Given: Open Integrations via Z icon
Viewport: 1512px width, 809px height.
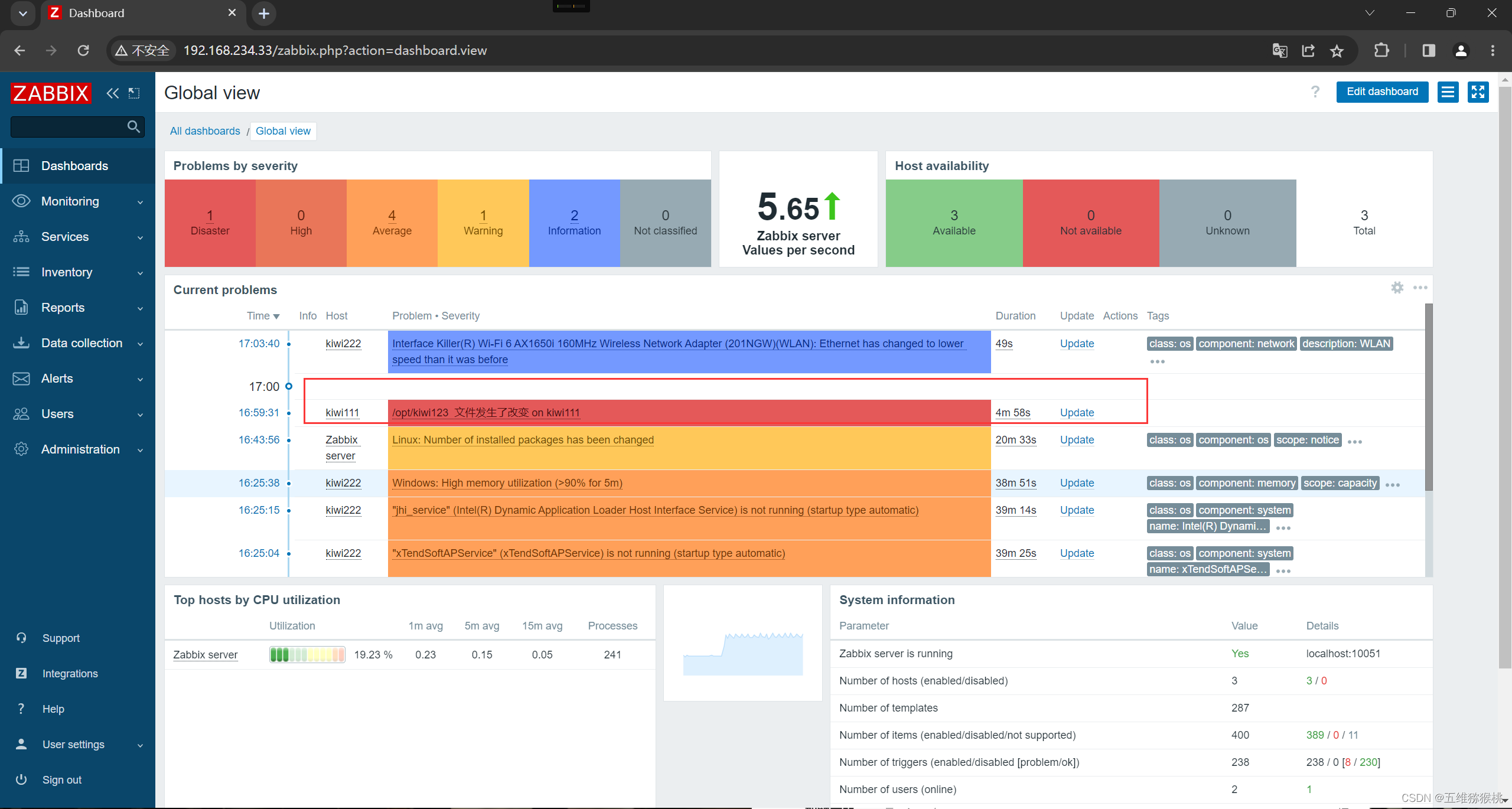Looking at the screenshot, I should click(x=21, y=673).
